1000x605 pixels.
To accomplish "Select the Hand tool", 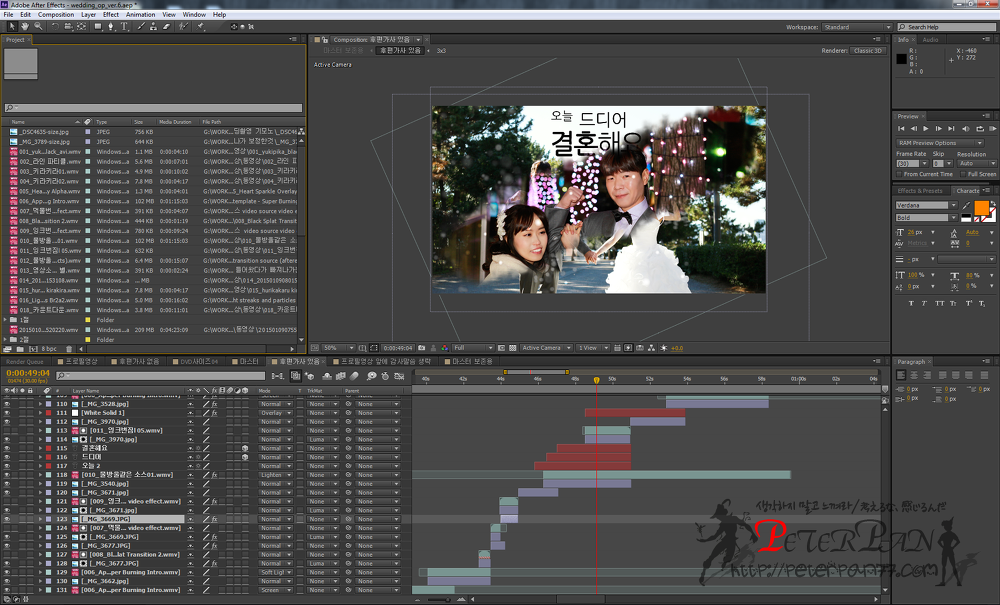I will click(25, 26).
